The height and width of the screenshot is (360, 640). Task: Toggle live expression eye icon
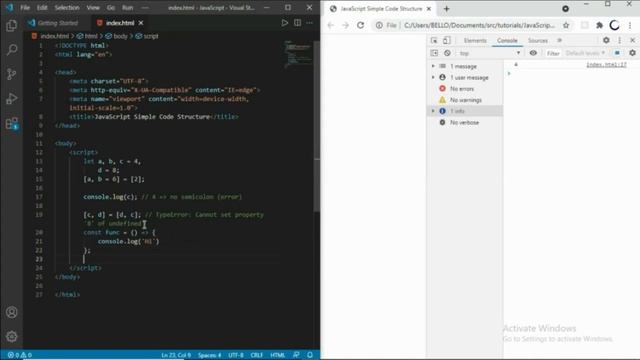click(x=533, y=53)
